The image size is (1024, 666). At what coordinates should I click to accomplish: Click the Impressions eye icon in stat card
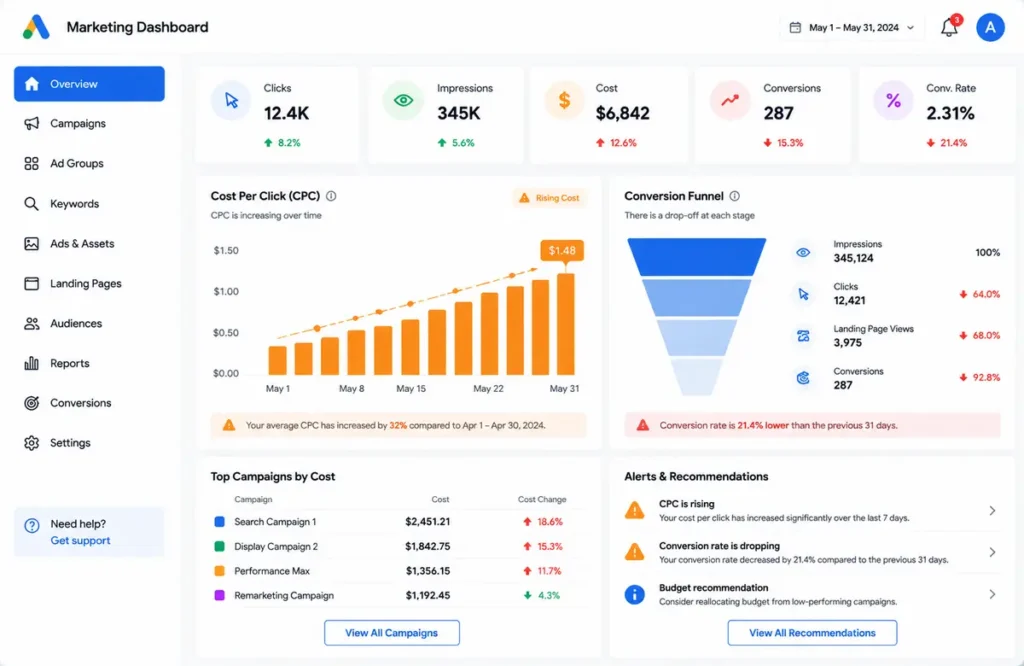[403, 101]
